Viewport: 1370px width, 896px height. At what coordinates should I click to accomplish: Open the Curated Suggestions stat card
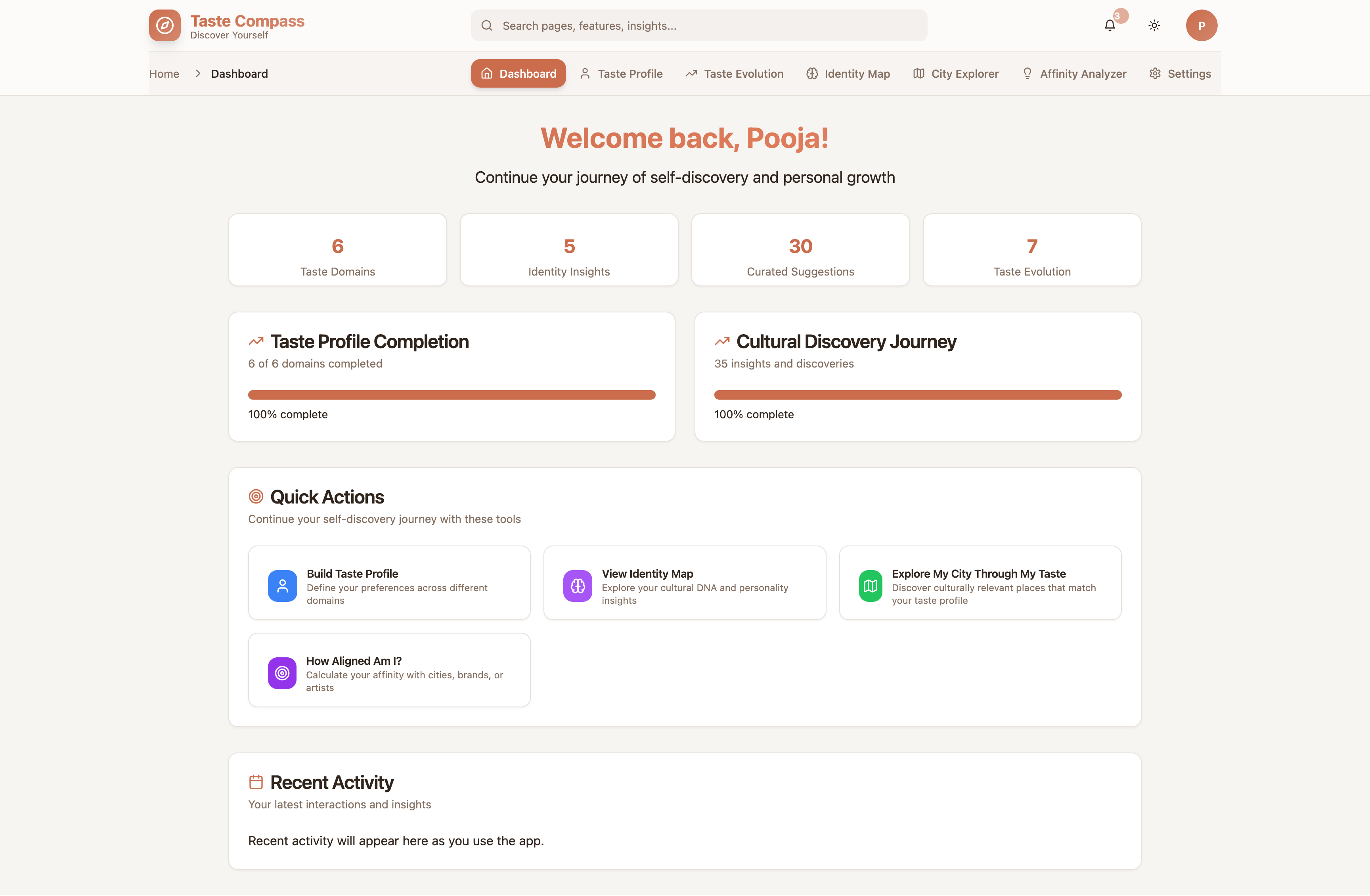(x=800, y=250)
